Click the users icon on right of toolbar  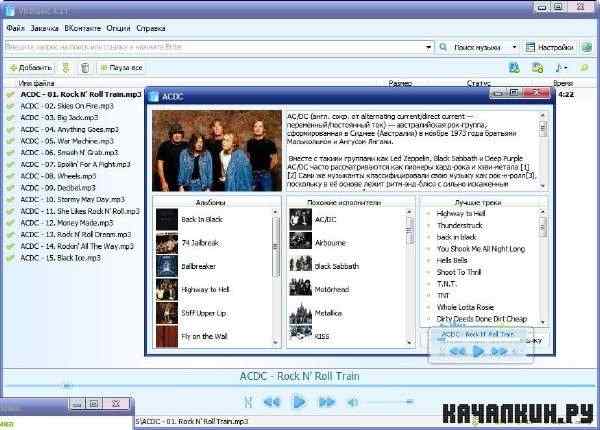click(x=514, y=68)
